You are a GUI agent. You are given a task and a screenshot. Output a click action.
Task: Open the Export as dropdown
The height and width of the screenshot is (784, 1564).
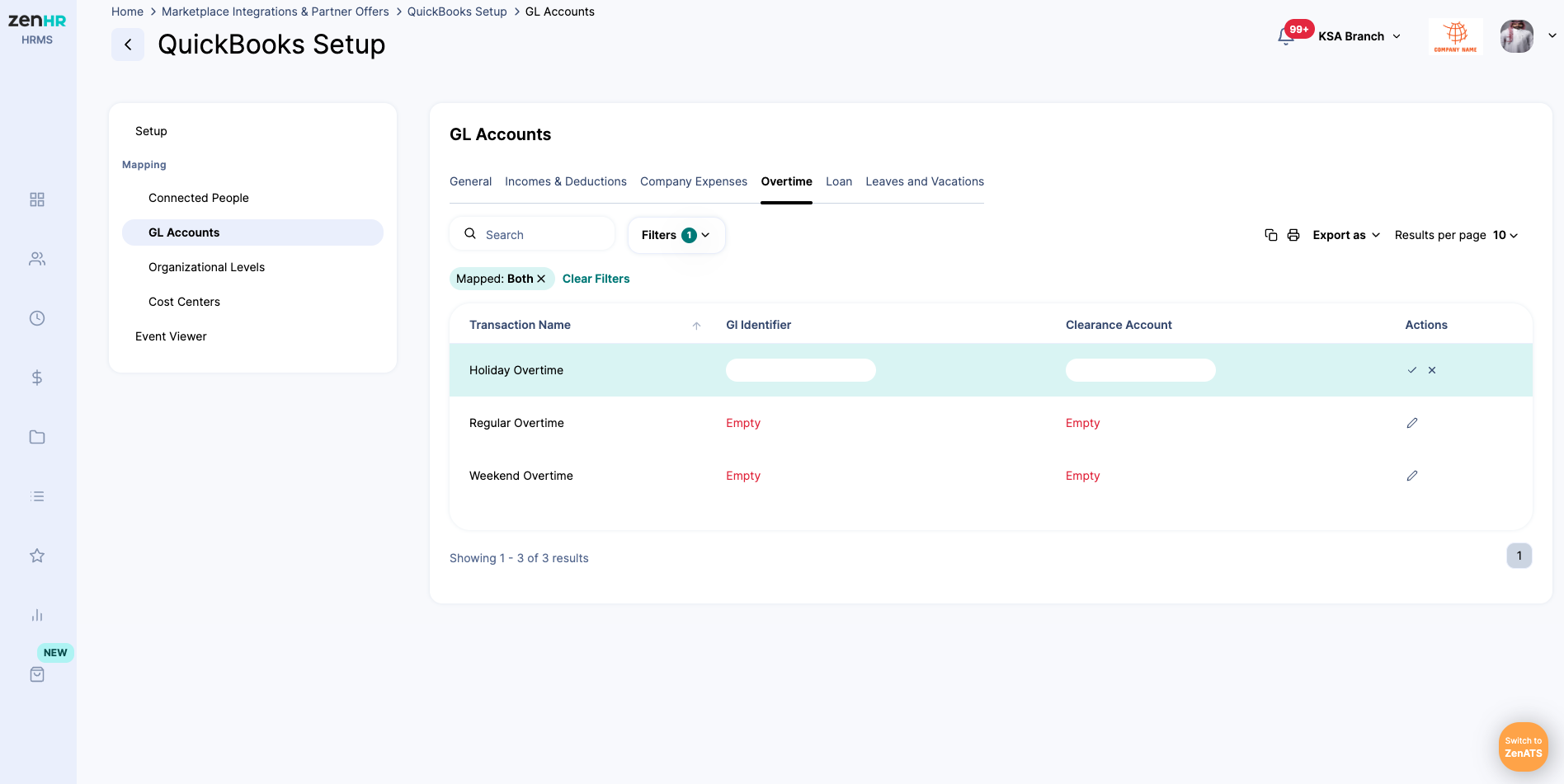(1346, 235)
